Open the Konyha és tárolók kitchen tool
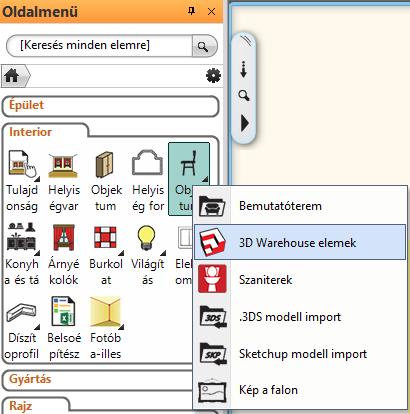The height and width of the screenshot is (414, 410). pyautogui.click(x=22, y=253)
